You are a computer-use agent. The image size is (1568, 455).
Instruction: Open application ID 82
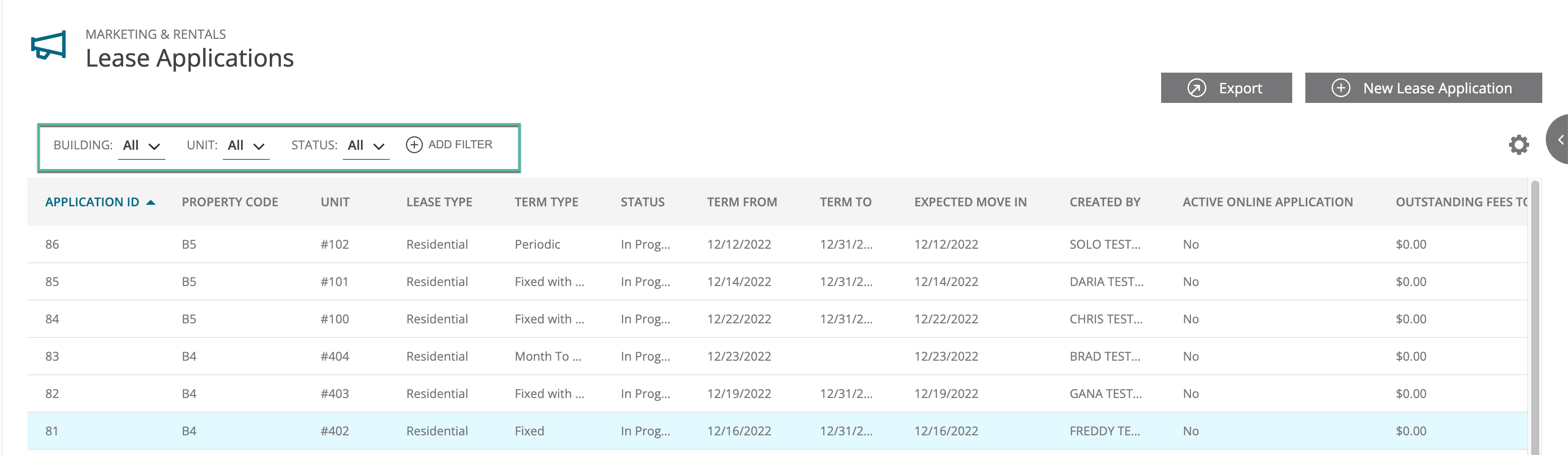point(52,394)
